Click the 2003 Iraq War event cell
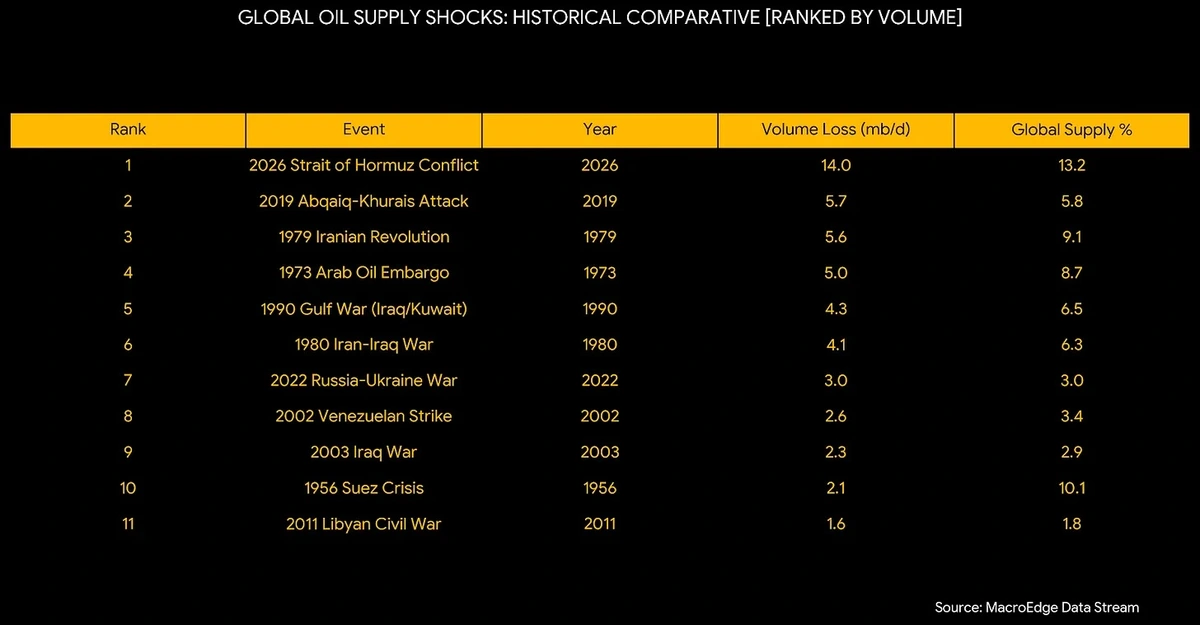Screen dimensions: 1200x625 (x=363, y=452)
